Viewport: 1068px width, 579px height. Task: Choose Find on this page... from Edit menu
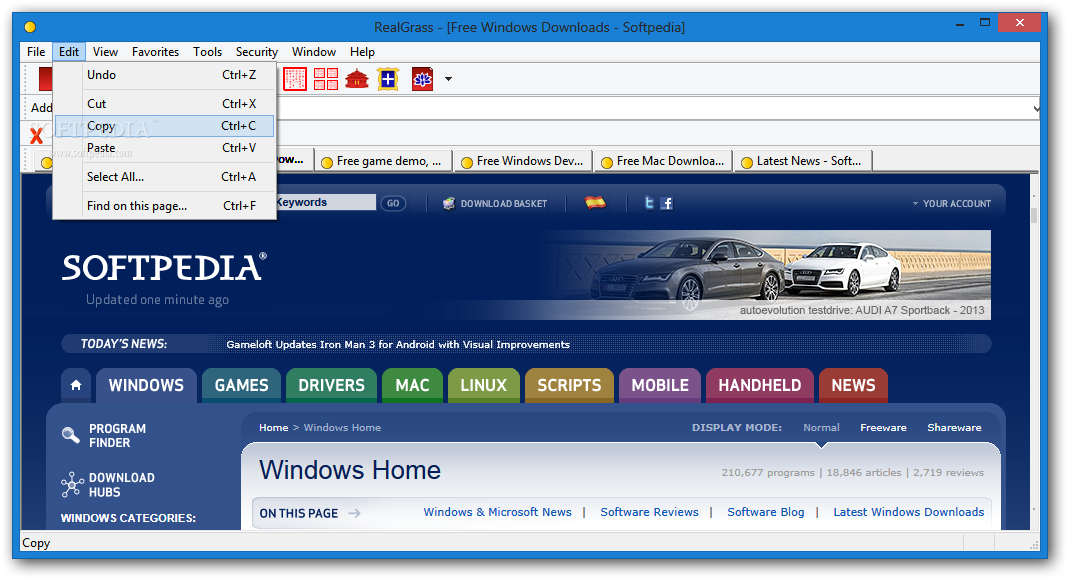[x=164, y=206]
